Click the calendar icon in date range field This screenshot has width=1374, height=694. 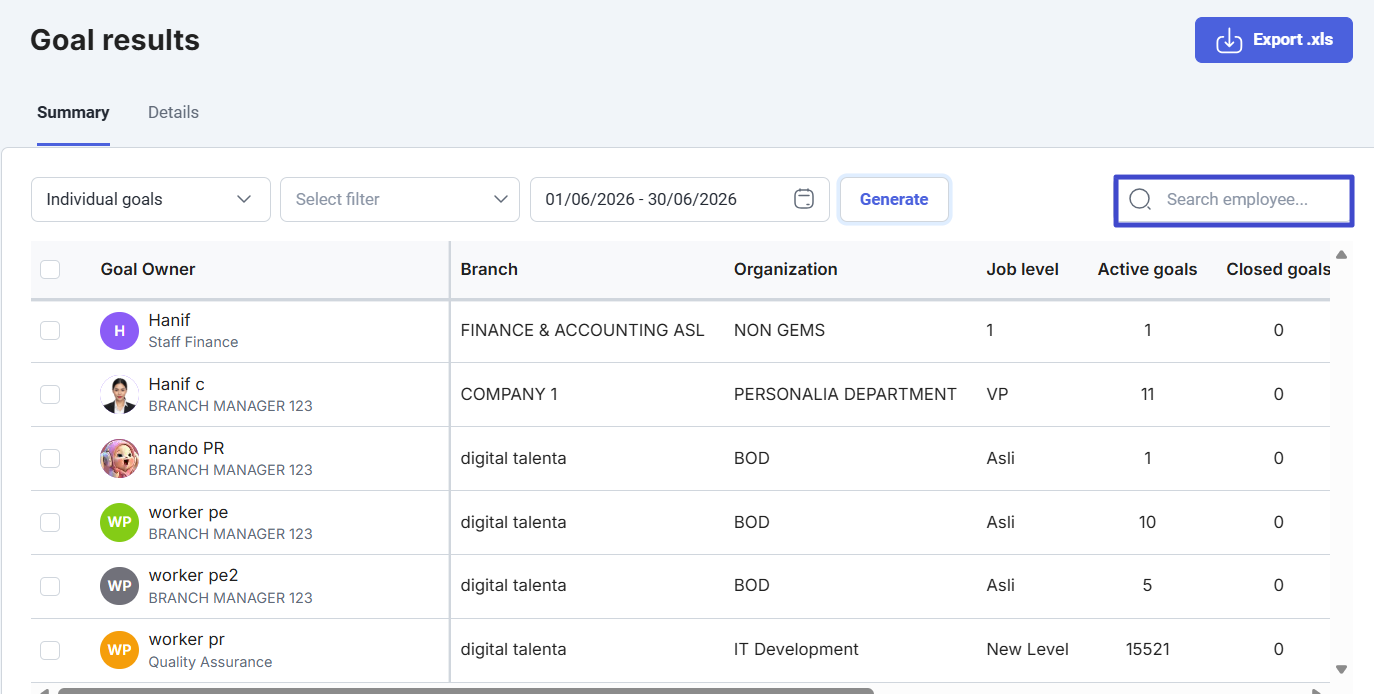(x=804, y=199)
